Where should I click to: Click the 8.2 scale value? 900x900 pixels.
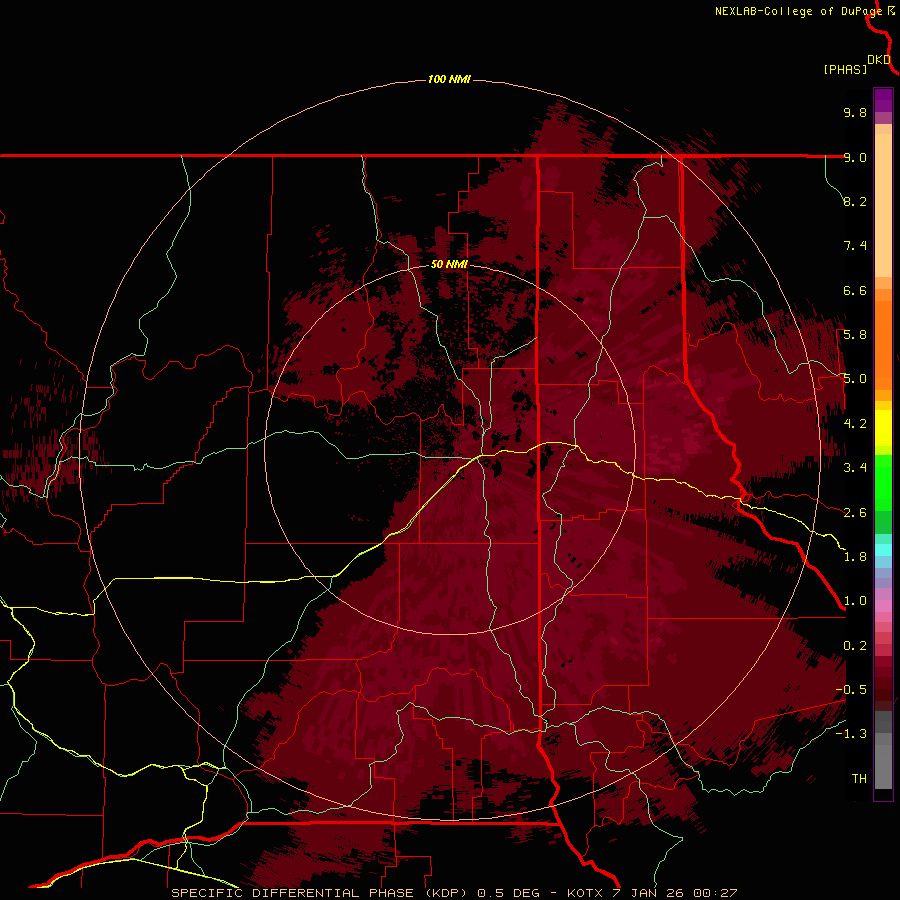[855, 201]
